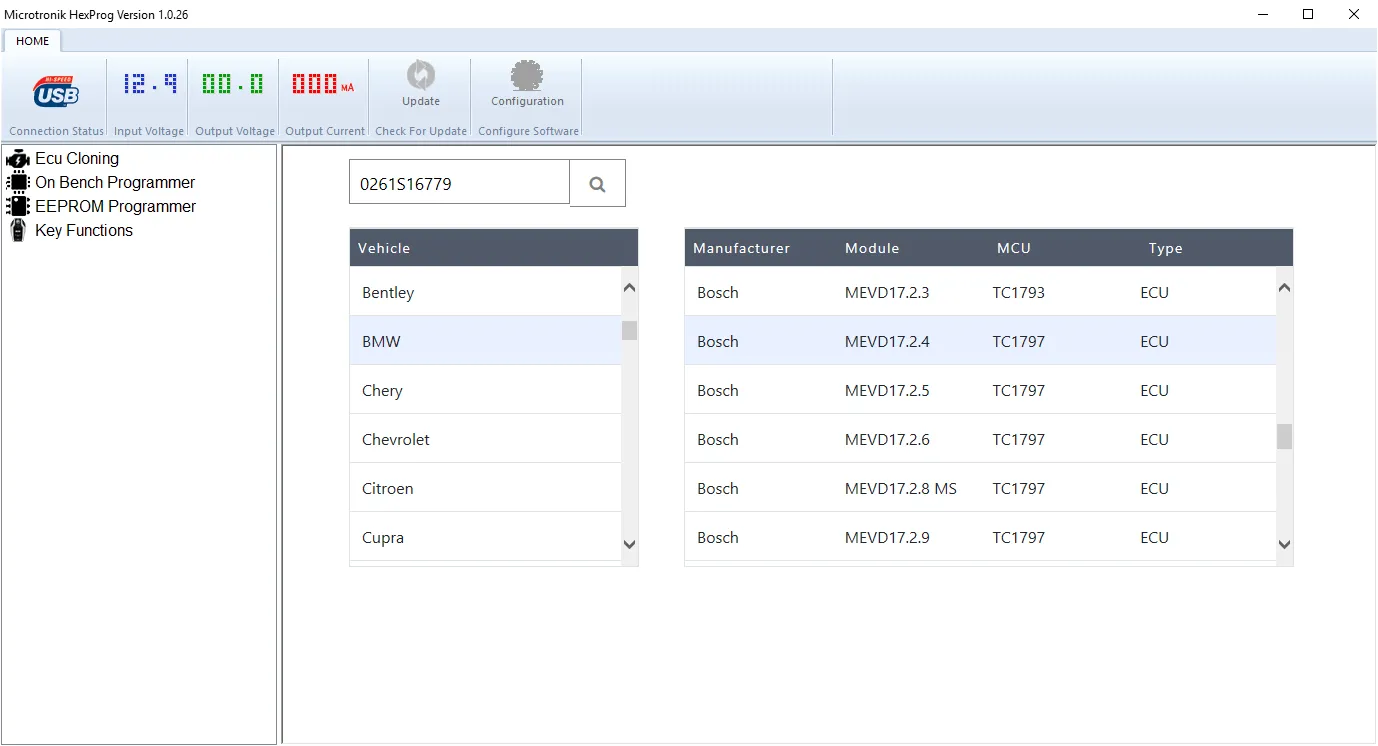Select Citroen in vehicle list
Screen dimensions: 1378x746
(x=486, y=488)
